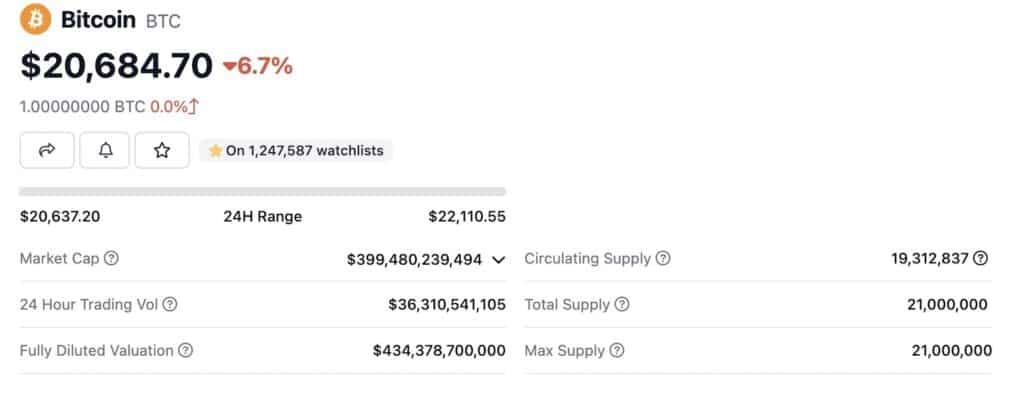Click the red 6.7% change indicator
Viewport: 1024px width, 396px height.
[258, 66]
